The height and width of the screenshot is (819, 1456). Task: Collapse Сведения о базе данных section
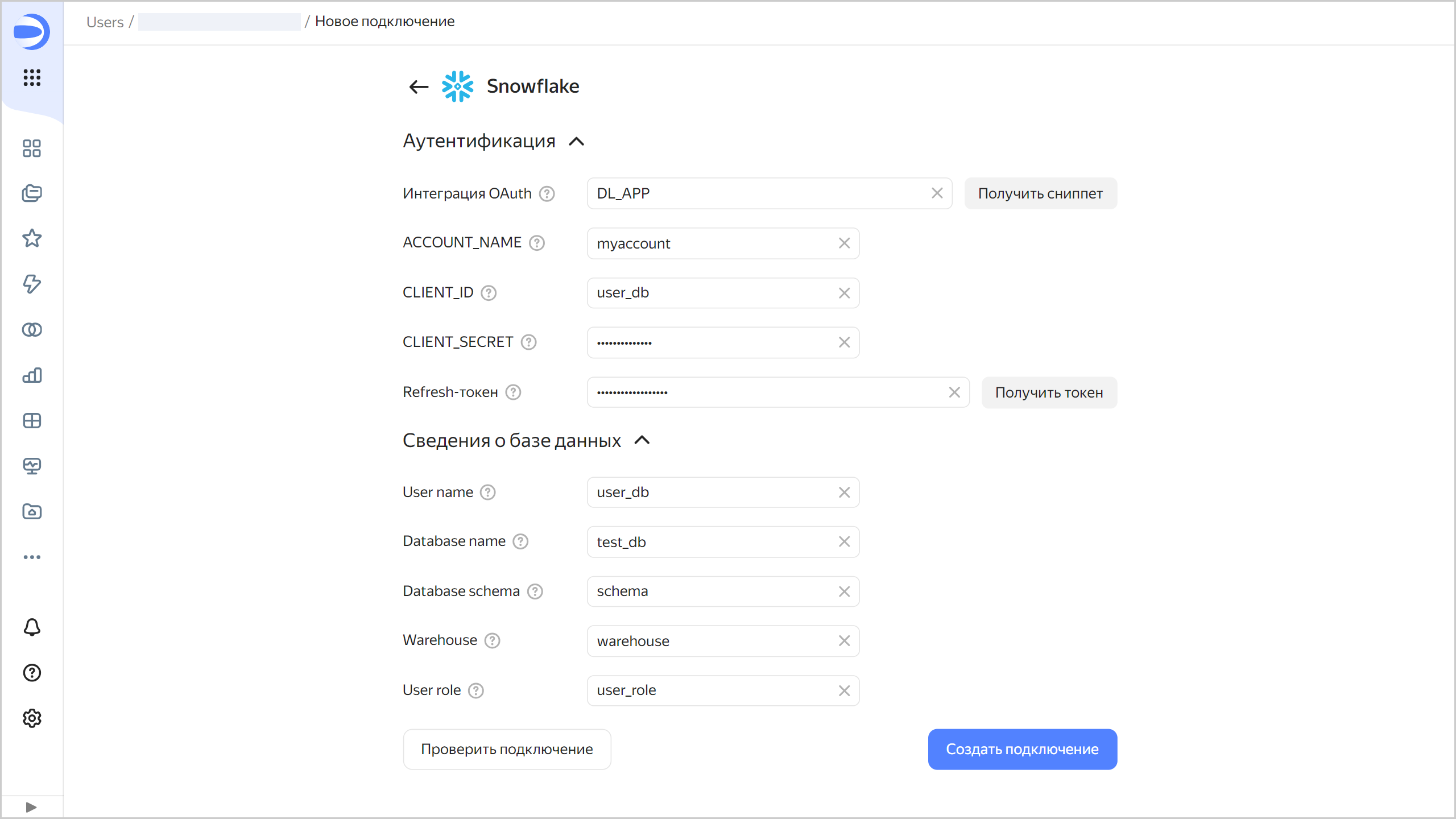(642, 440)
